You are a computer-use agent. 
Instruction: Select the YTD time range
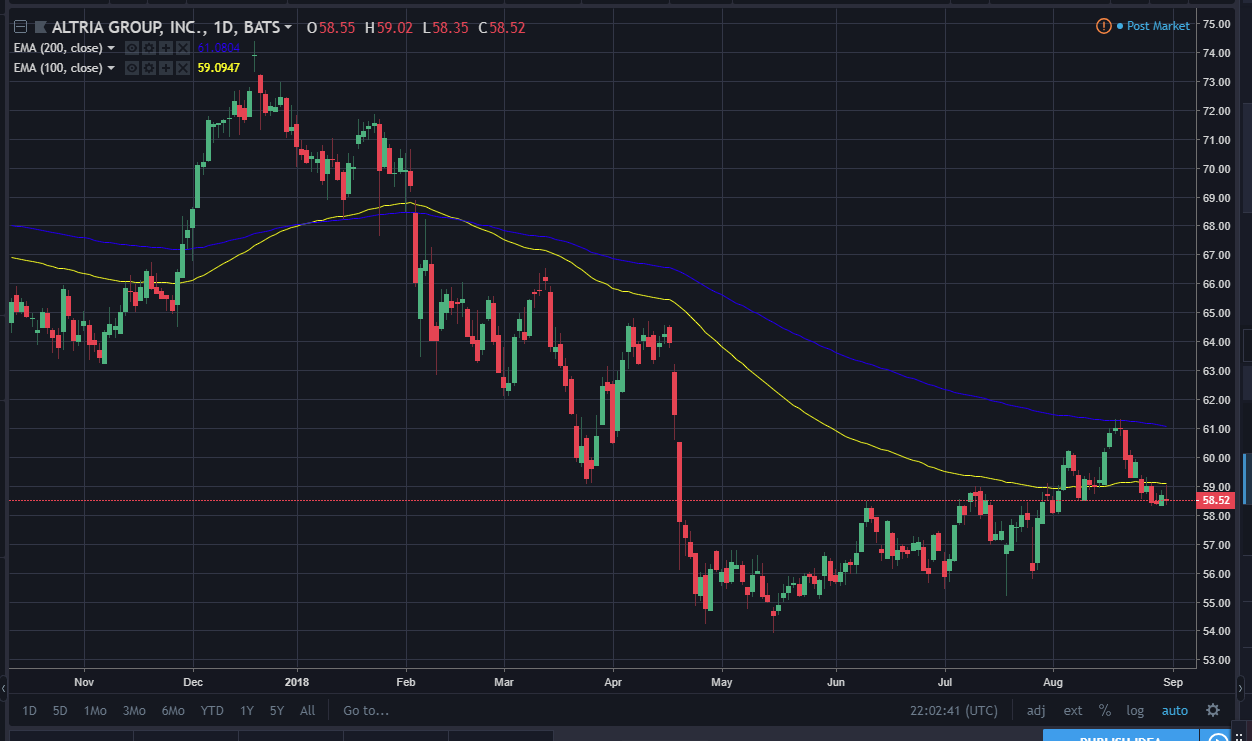click(x=212, y=711)
